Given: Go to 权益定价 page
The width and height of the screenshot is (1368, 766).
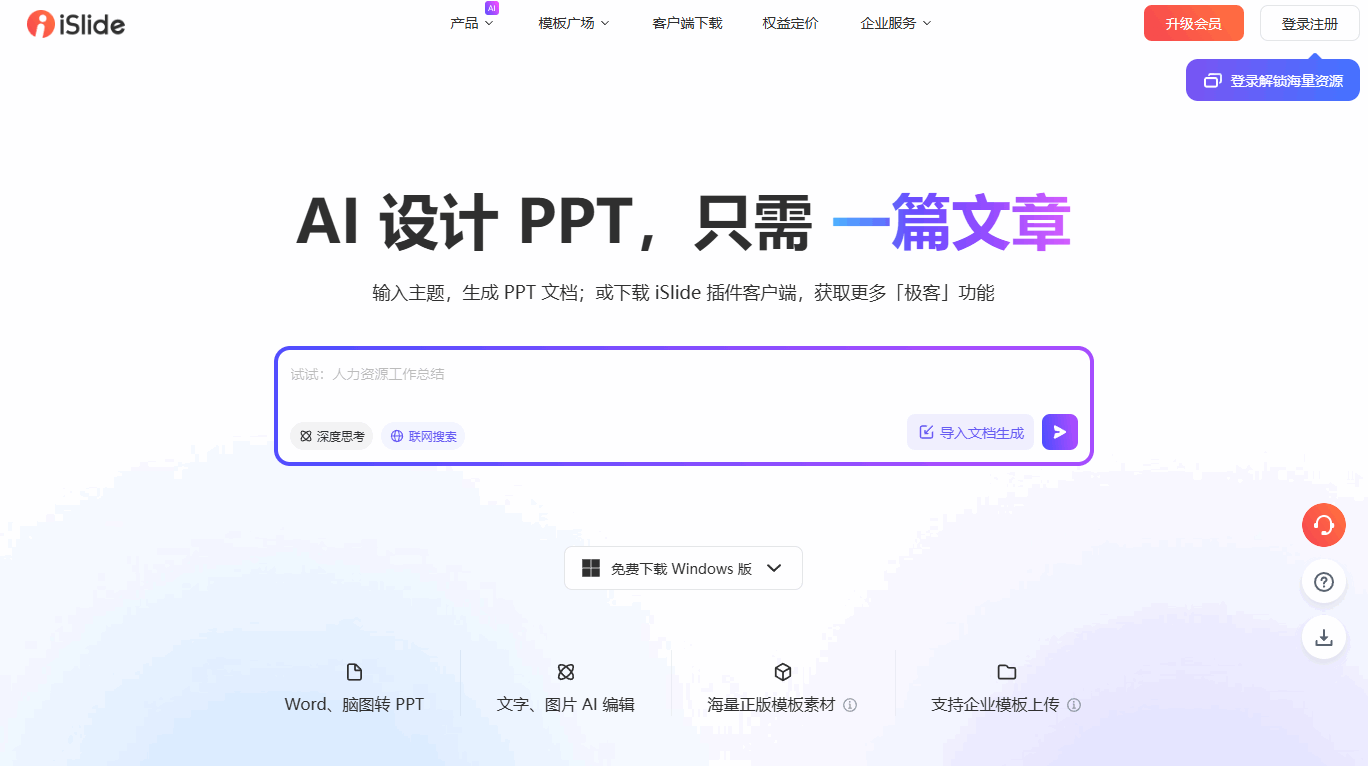Looking at the screenshot, I should (790, 23).
